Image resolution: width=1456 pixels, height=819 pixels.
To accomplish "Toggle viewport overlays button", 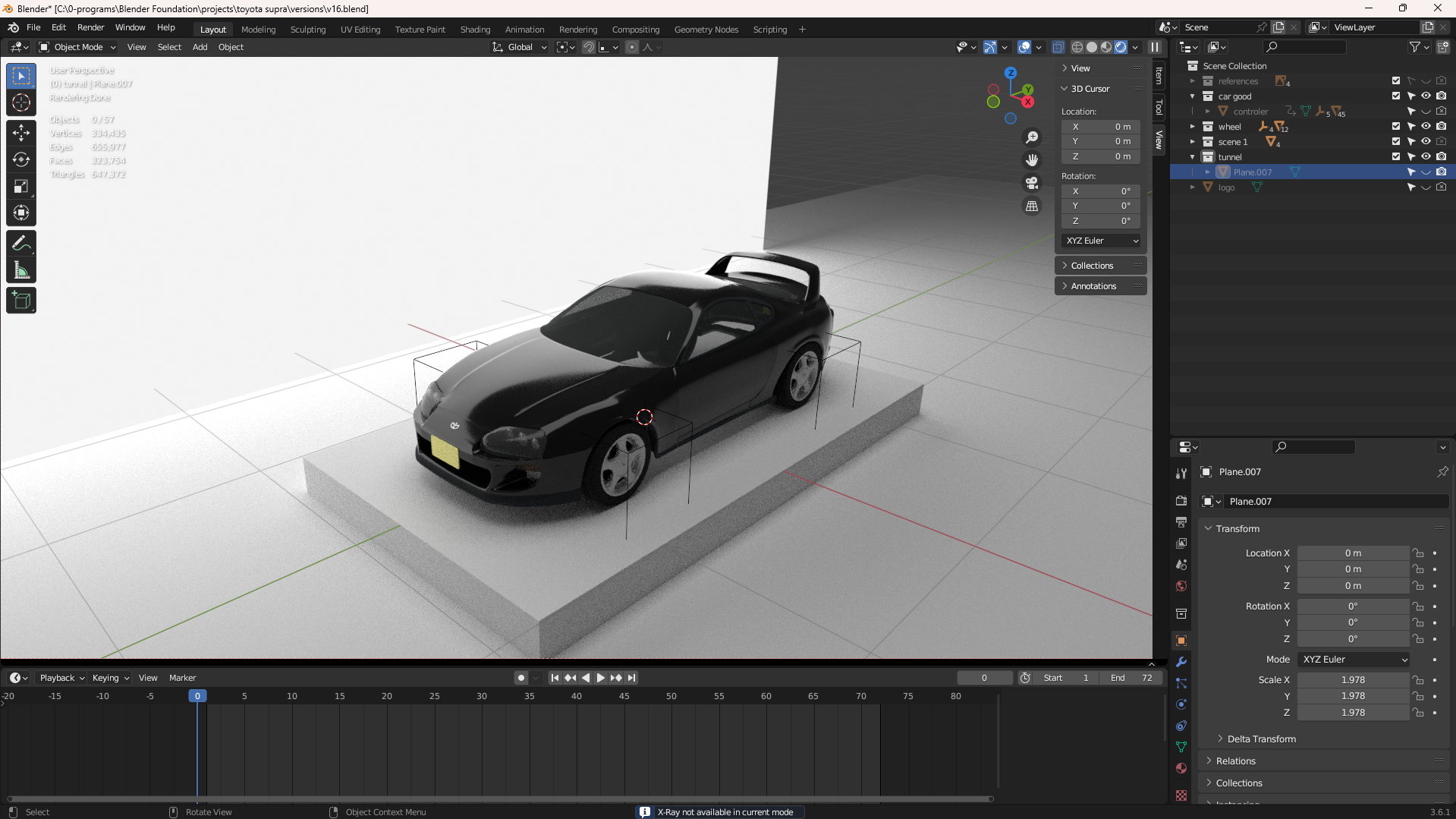I will pyautogui.click(x=1024, y=47).
